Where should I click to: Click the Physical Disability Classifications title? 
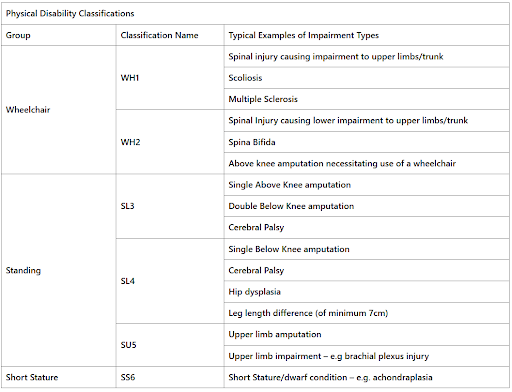(70, 14)
